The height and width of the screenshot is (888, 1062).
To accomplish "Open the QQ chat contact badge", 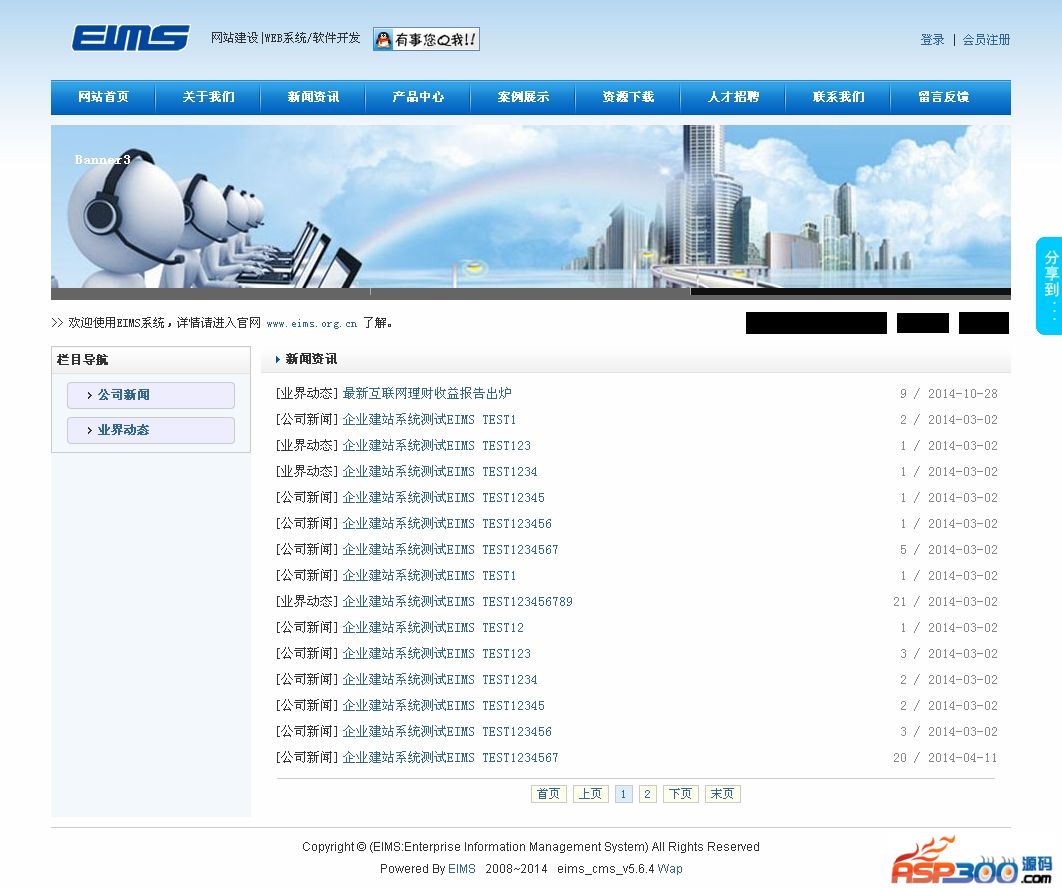I will pos(426,39).
